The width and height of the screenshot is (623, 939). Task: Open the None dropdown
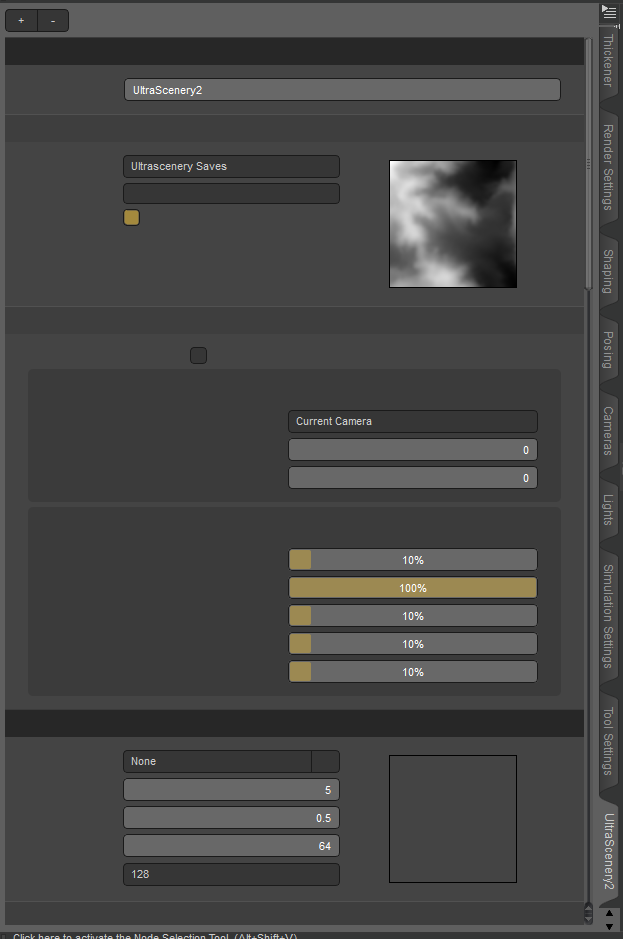pyautogui.click(x=217, y=762)
